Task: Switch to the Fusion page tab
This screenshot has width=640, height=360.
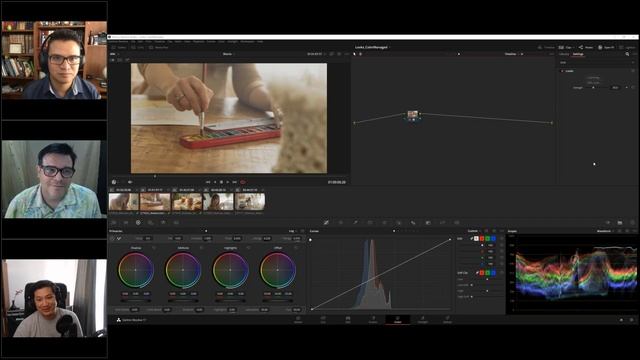Action: coord(373,320)
